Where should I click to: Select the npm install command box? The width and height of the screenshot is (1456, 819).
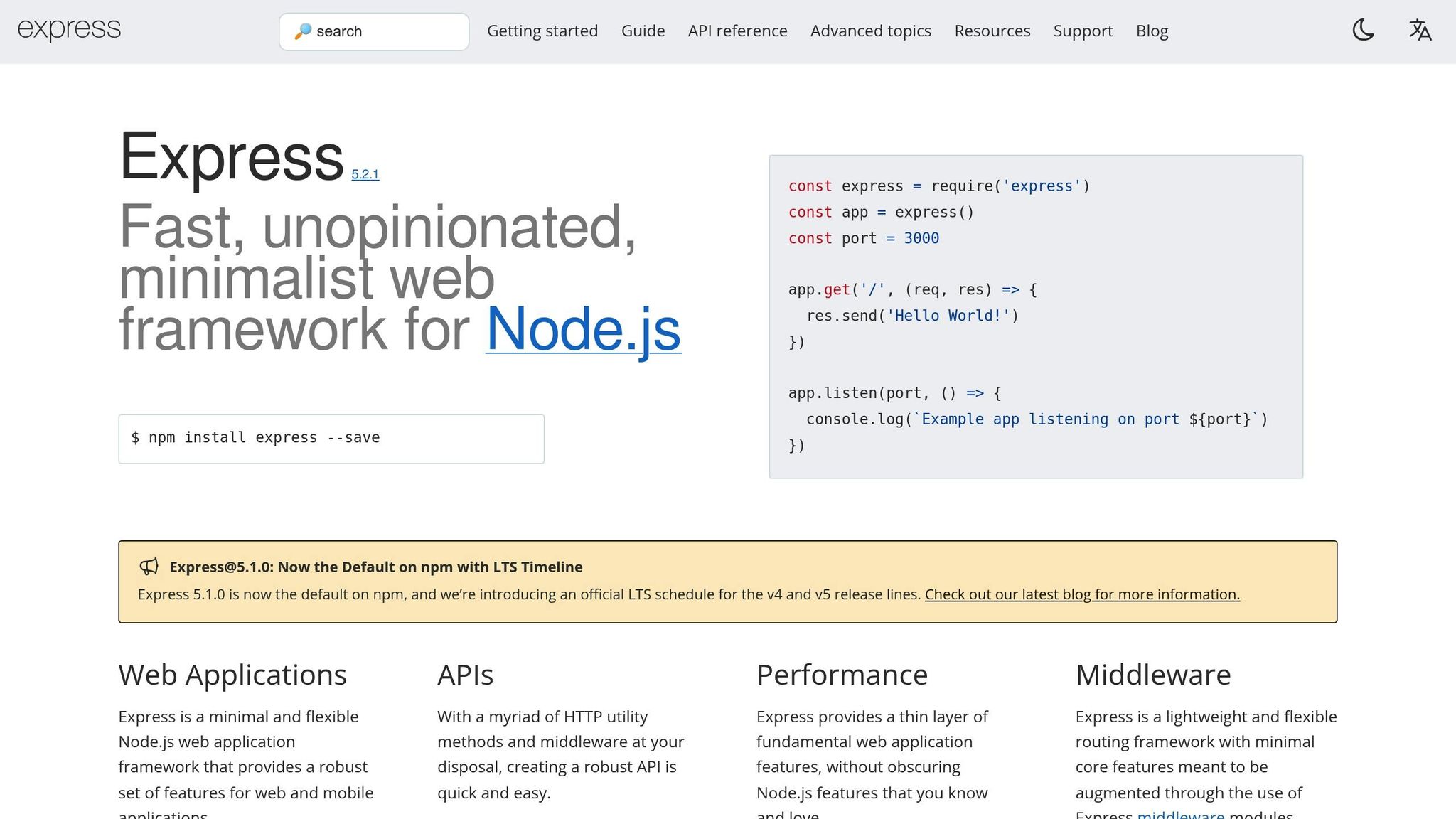(x=331, y=439)
